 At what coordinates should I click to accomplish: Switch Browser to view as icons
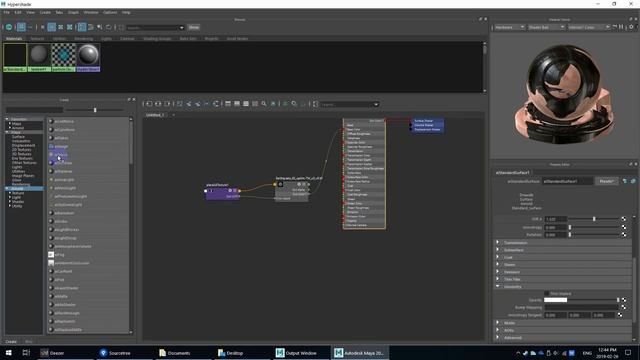[x=21, y=27]
